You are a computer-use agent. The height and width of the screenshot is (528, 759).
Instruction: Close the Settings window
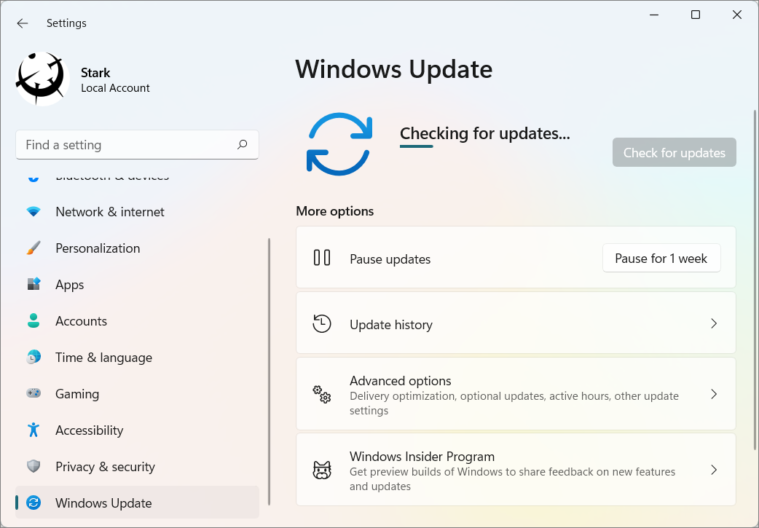click(x=737, y=15)
